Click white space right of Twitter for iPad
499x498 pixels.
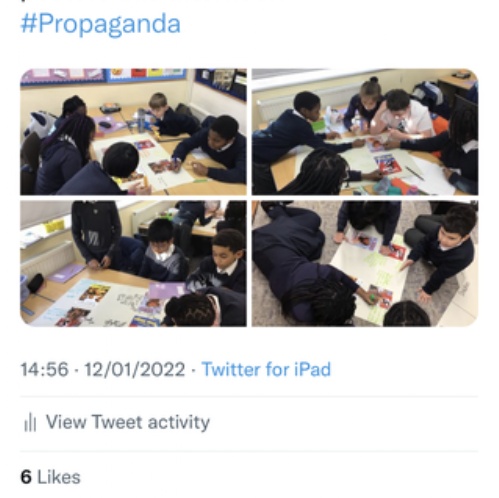405,369
